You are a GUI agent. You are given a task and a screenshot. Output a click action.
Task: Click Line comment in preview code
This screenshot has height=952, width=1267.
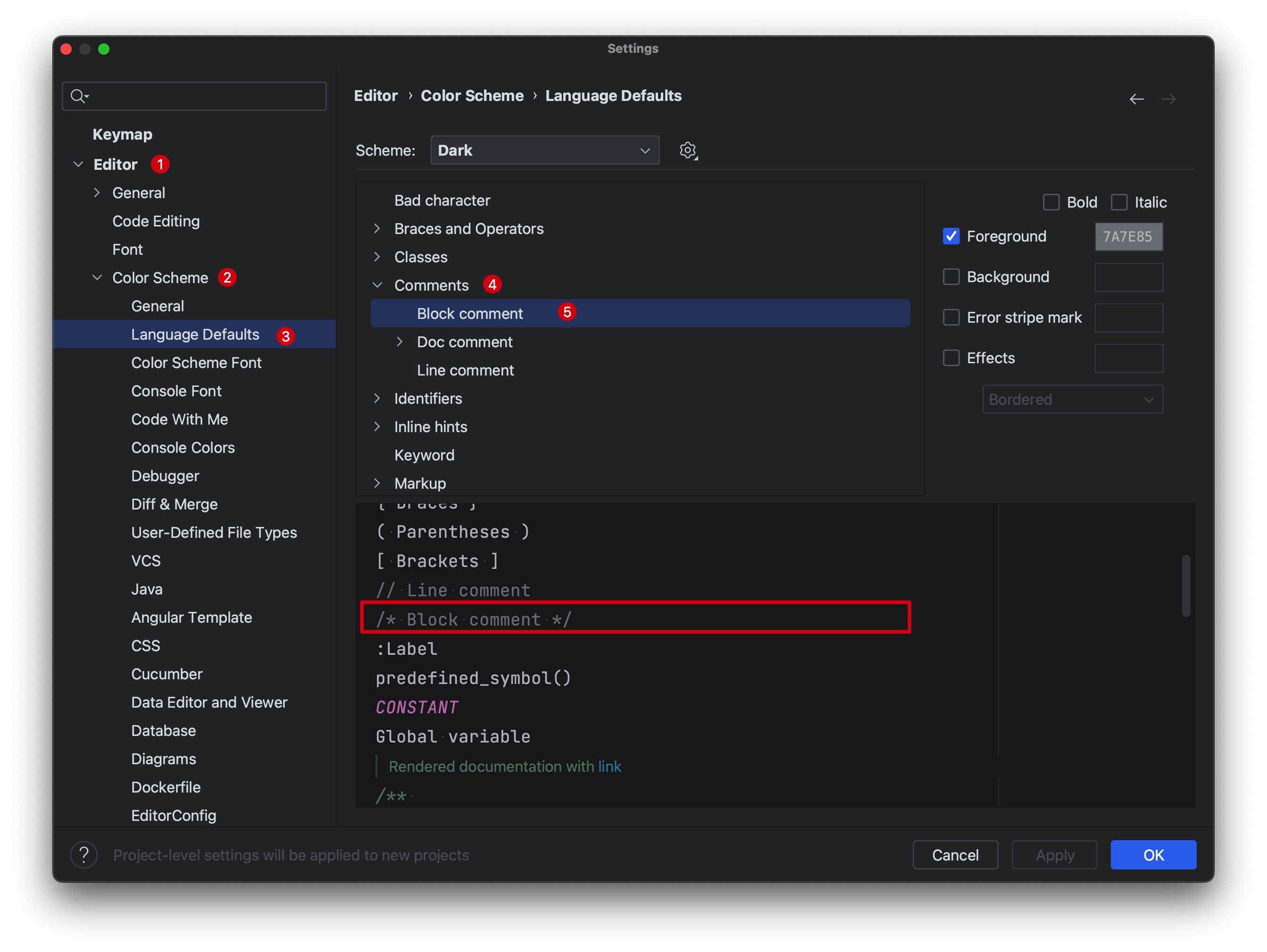click(453, 590)
